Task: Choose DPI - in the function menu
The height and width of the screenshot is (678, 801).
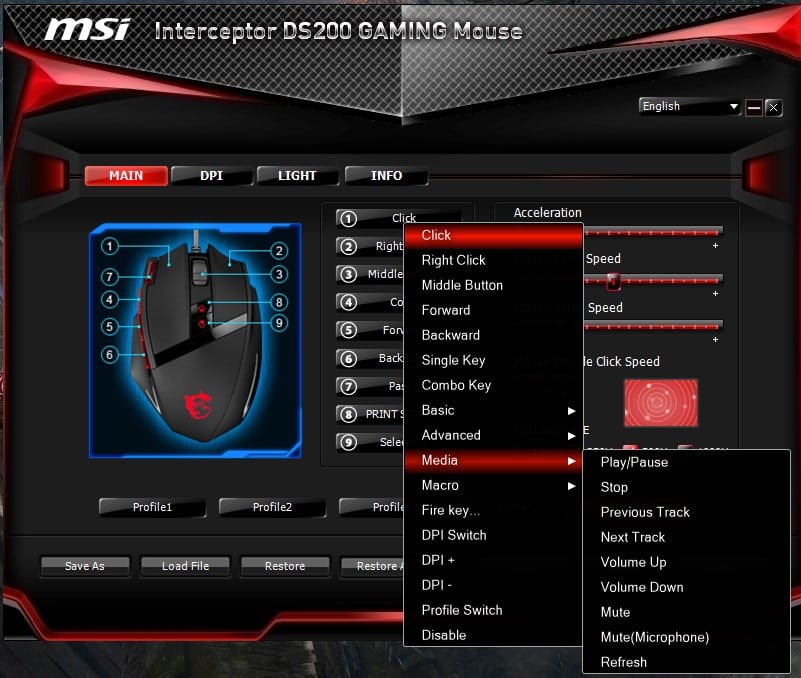Action: click(x=493, y=585)
